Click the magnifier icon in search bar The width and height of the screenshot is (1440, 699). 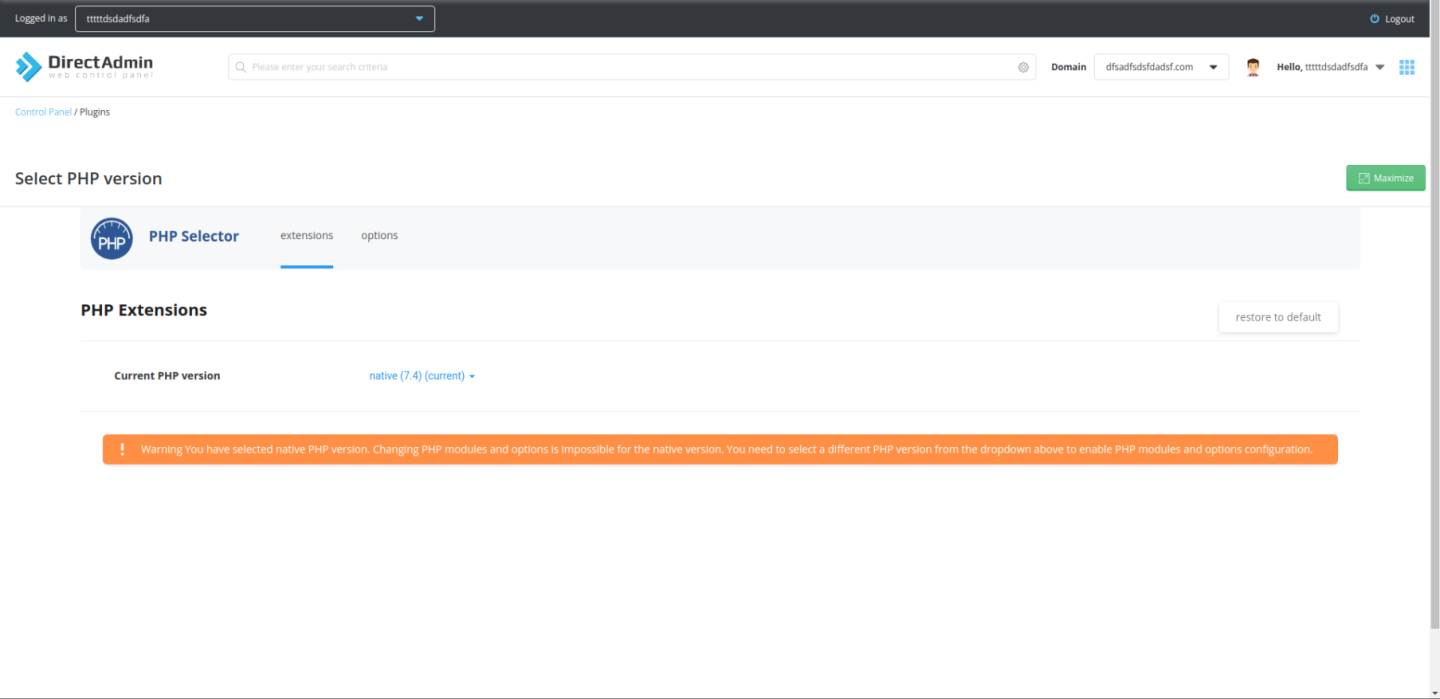[x=240, y=67]
